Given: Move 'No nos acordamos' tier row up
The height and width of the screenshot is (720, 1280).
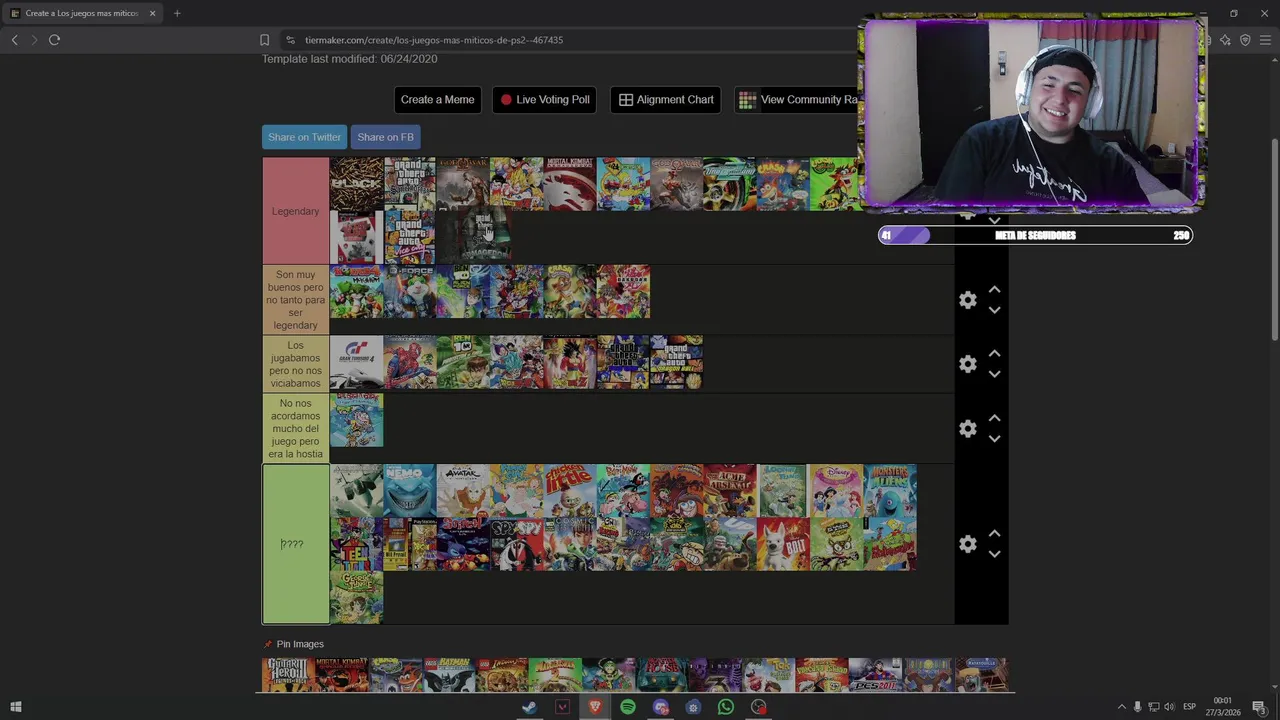Looking at the screenshot, I should [x=994, y=418].
